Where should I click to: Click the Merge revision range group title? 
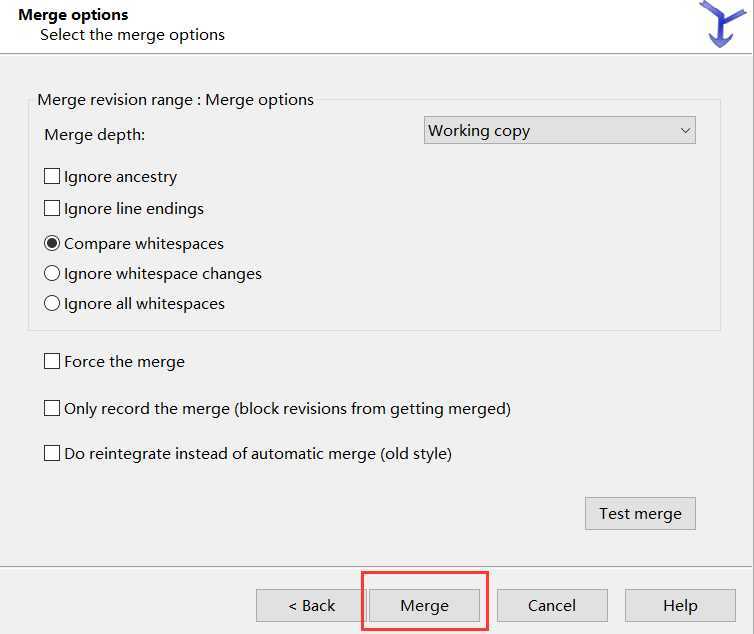pos(175,100)
